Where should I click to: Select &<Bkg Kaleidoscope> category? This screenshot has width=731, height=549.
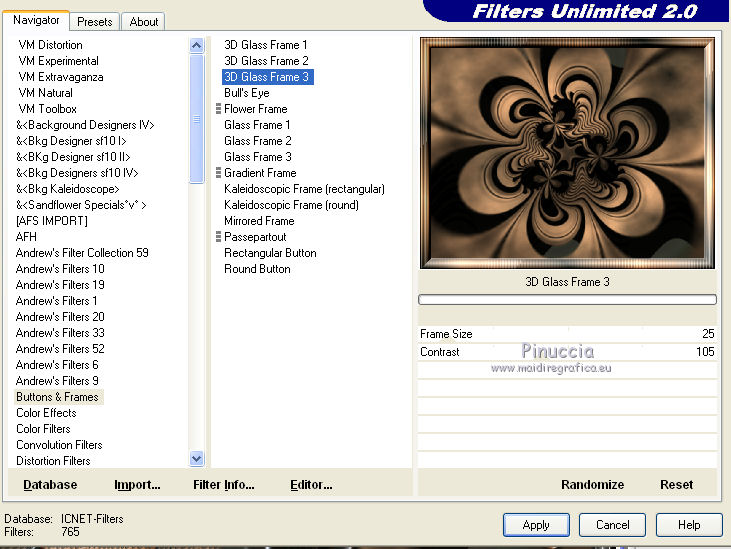tap(68, 189)
